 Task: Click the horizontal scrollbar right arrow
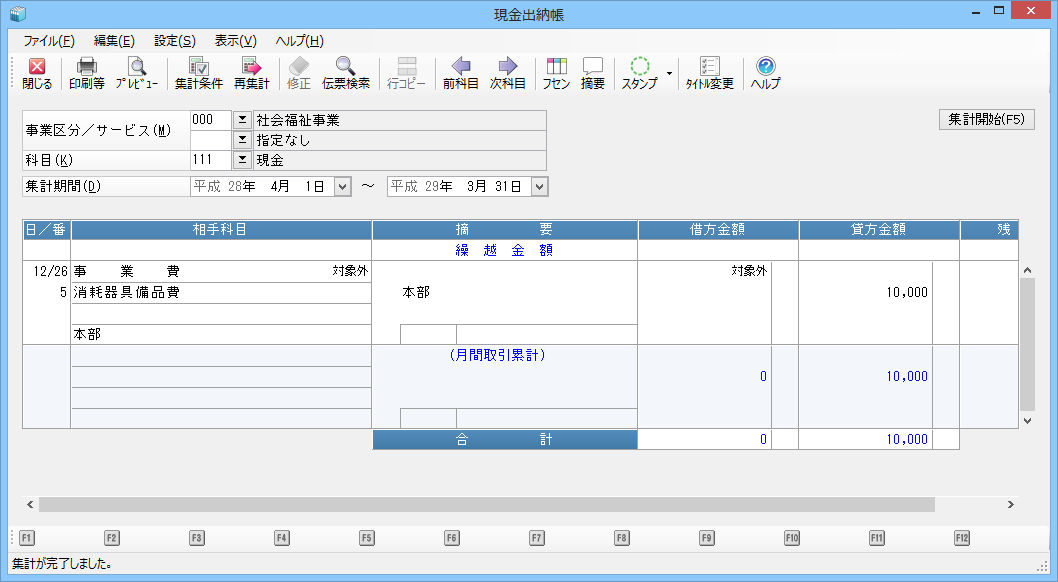[x=1011, y=505]
